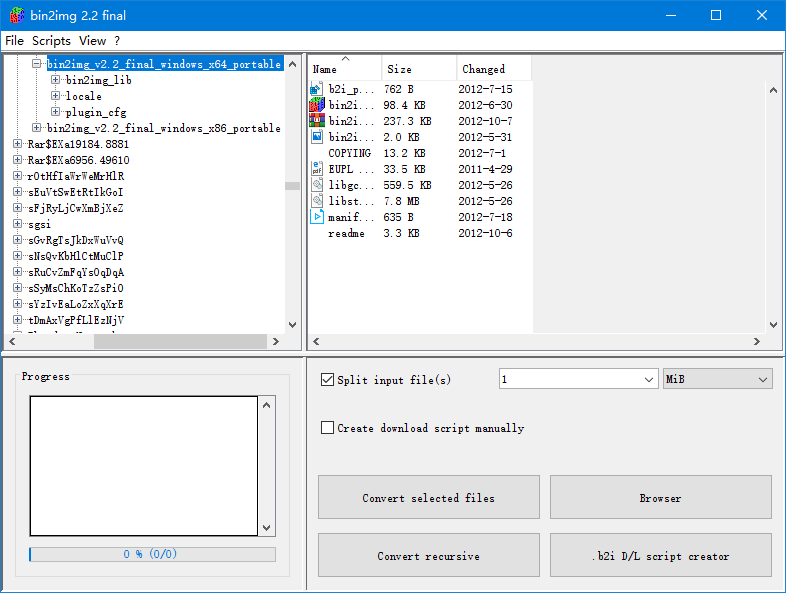The width and height of the screenshot is (786, 593).
Task: Click the 2.0 KB image file icon
Action: tap(316, 137)
